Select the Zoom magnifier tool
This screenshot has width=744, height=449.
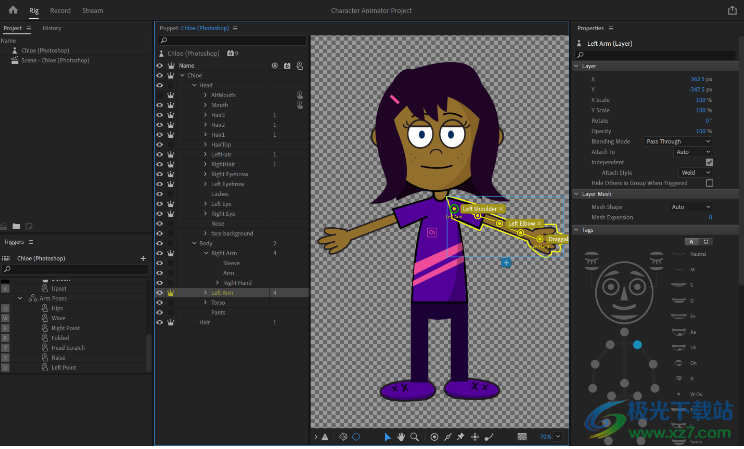coord(414,437)
